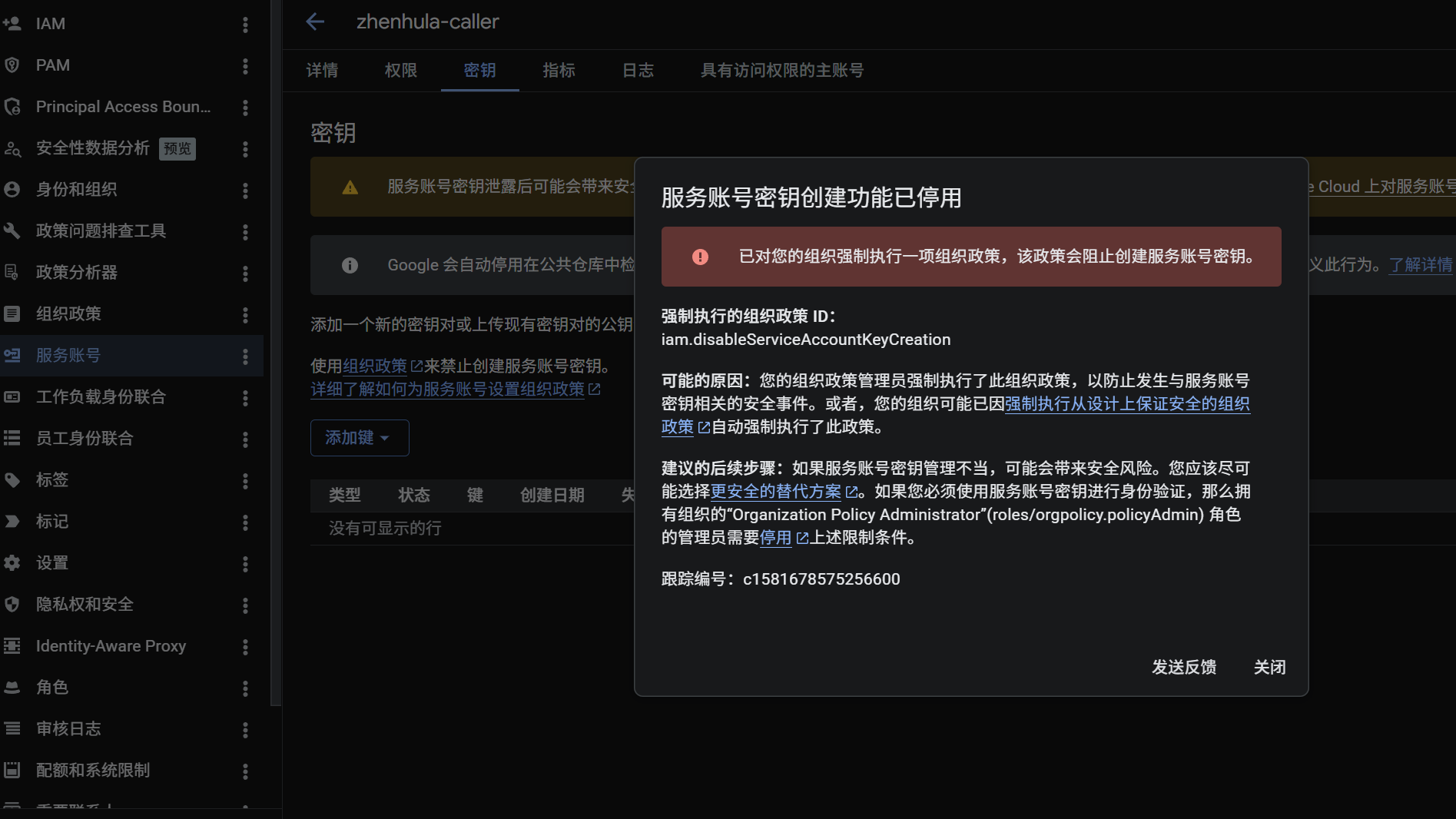Click the zhenhula-caller page title
This screenshot has width=1456, height=819.
click(427, 22)
